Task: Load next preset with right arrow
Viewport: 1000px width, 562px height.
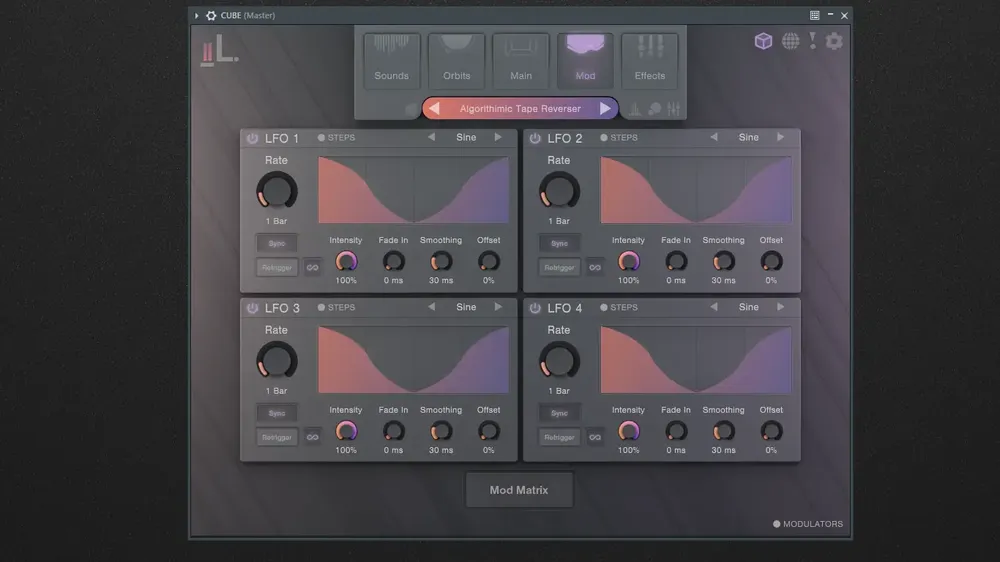Action: pos(605,108)
